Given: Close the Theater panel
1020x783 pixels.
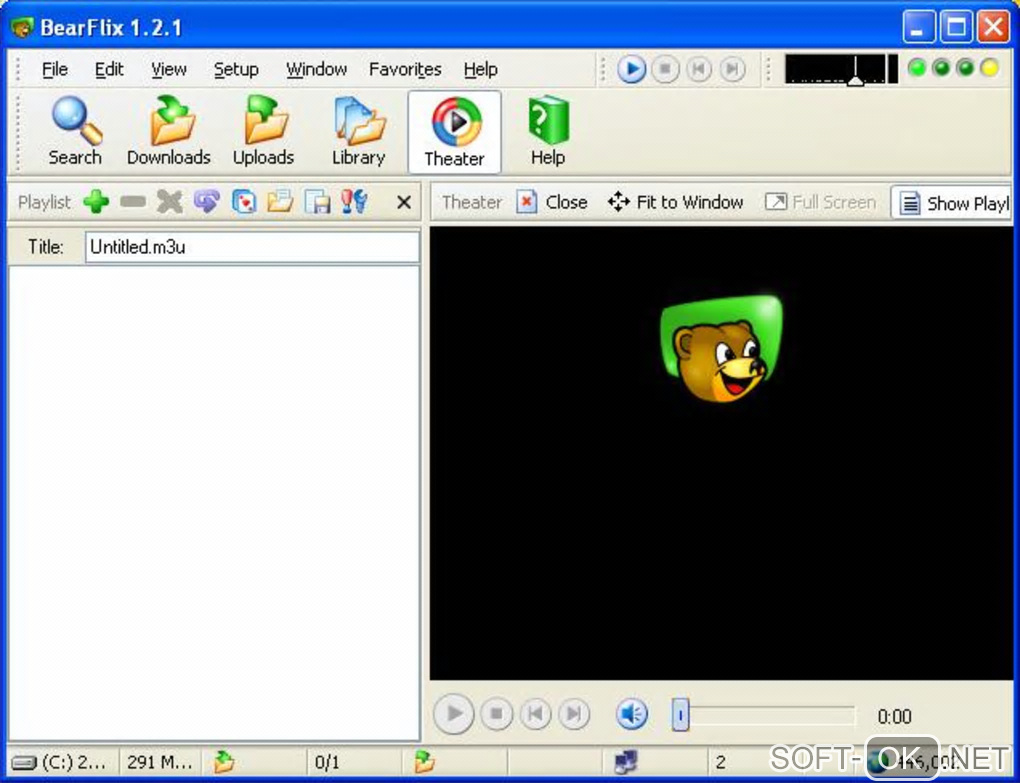Looking at the screenshot, I should click(552, 202).
